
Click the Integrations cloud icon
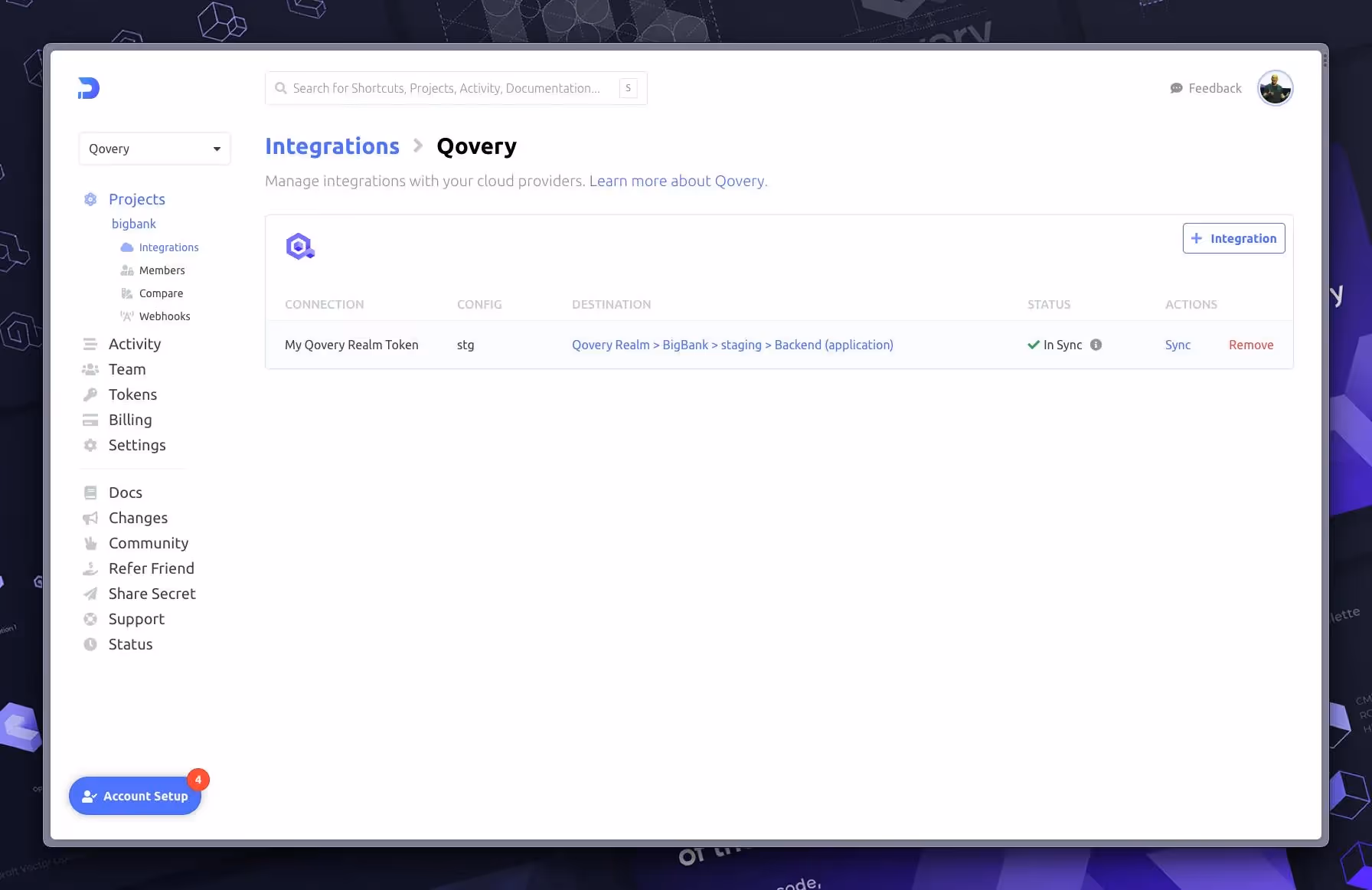coord(127,247)
